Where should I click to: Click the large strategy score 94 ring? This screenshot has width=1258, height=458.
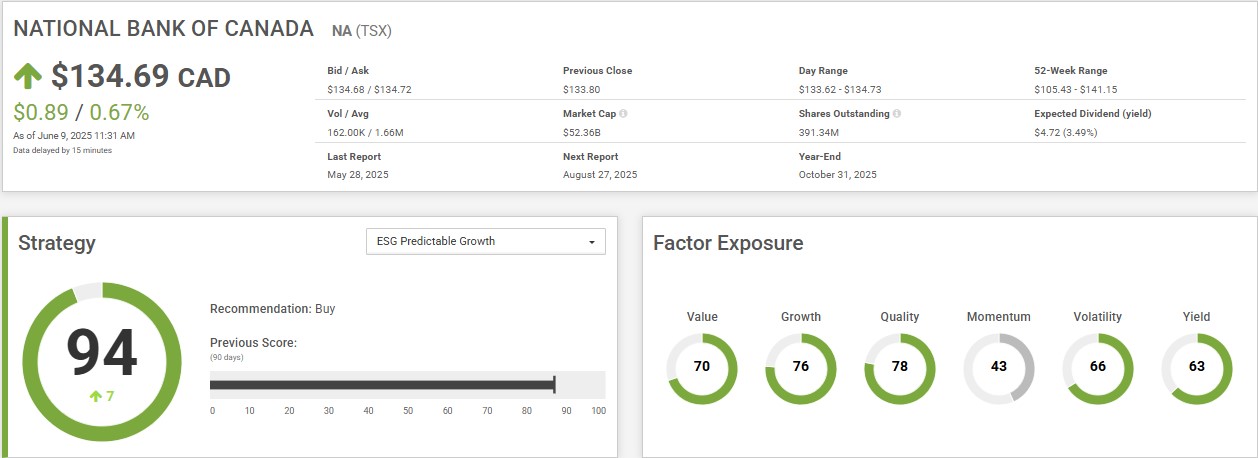click(102, 363)
